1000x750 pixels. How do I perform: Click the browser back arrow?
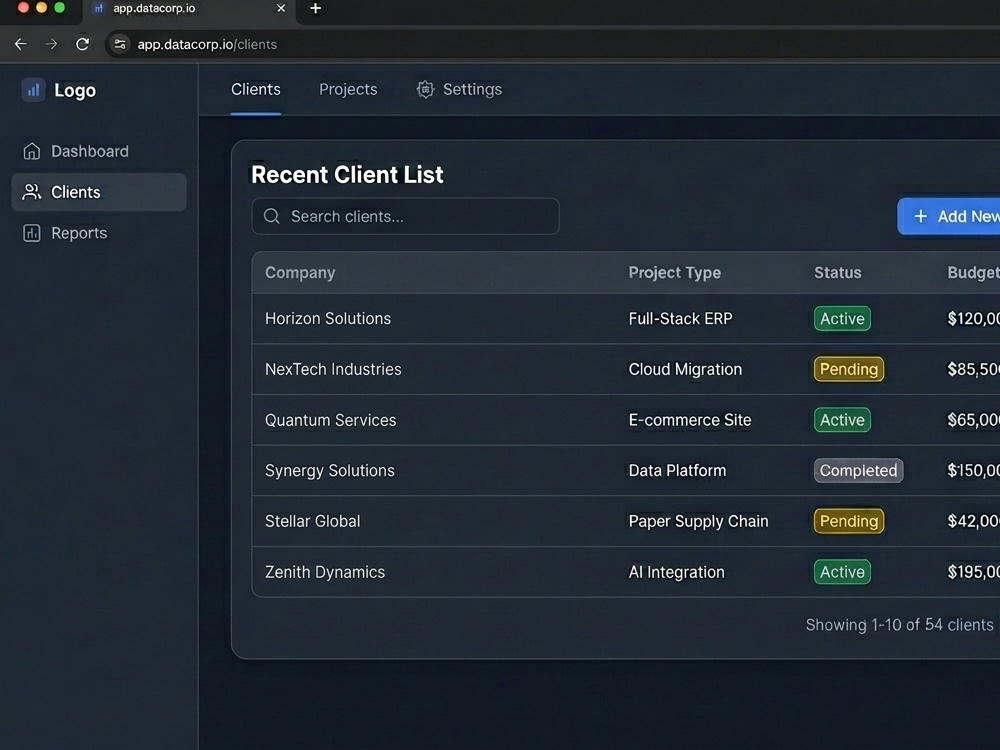20,44
